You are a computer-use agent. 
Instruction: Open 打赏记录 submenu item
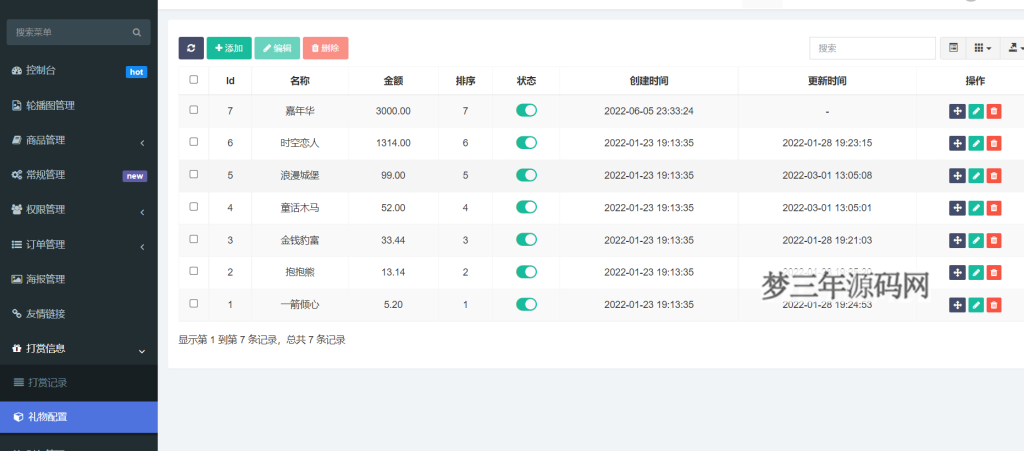point(78,383)
